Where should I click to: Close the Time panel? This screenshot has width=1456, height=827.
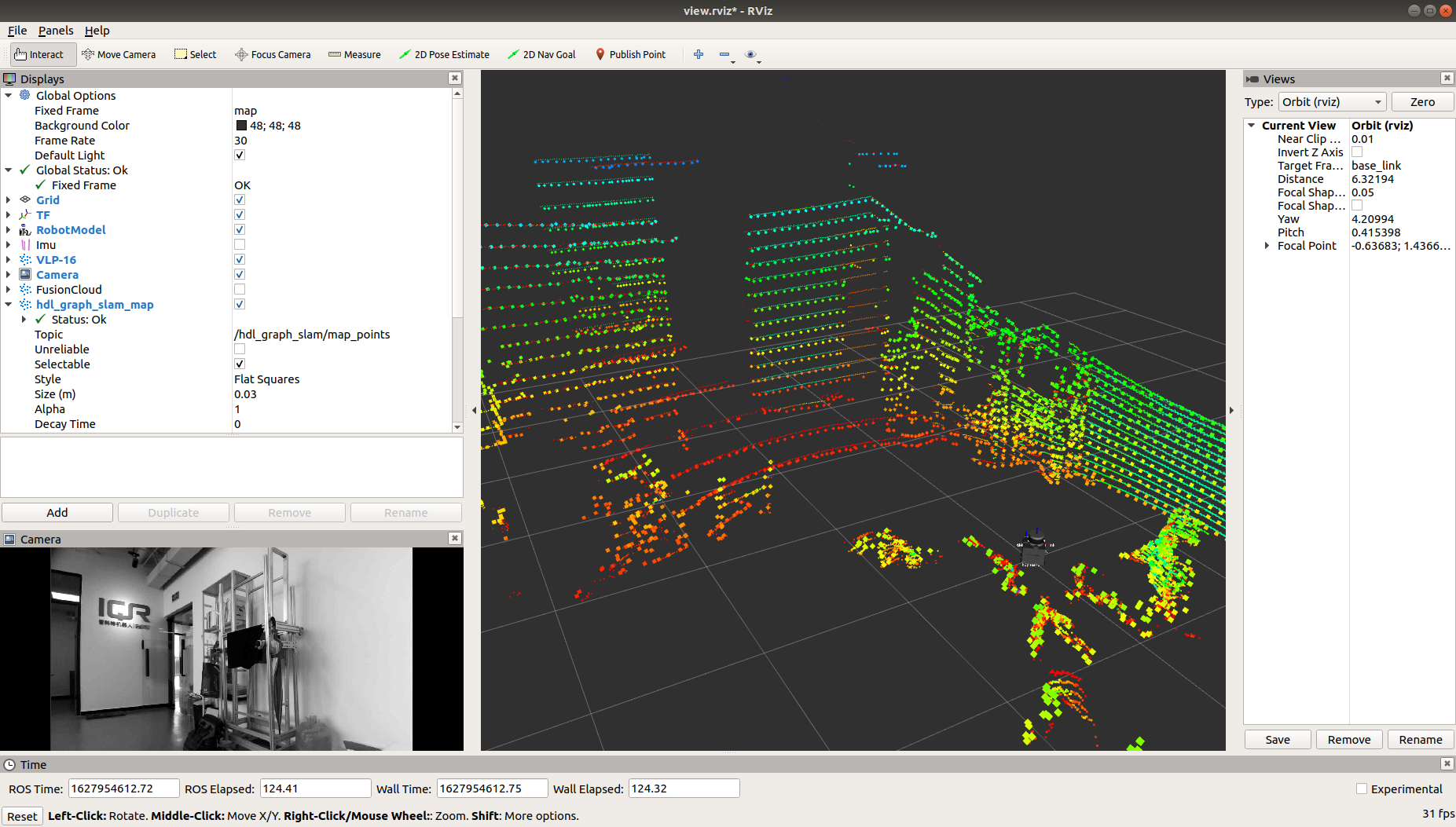tap(1447, 763)
